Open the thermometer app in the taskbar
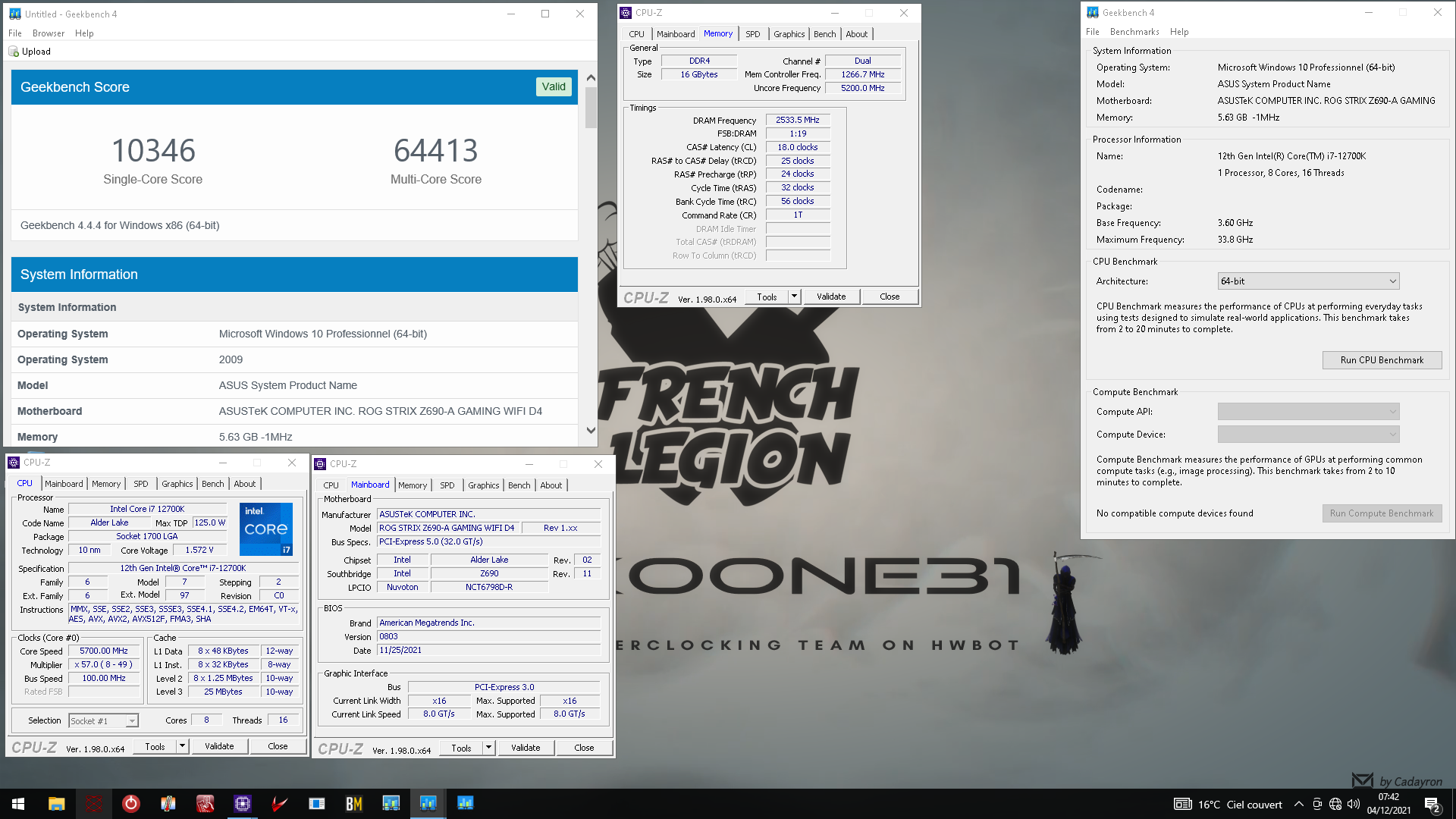This screenshot has height=819, width=1456. tap(168, 804)
